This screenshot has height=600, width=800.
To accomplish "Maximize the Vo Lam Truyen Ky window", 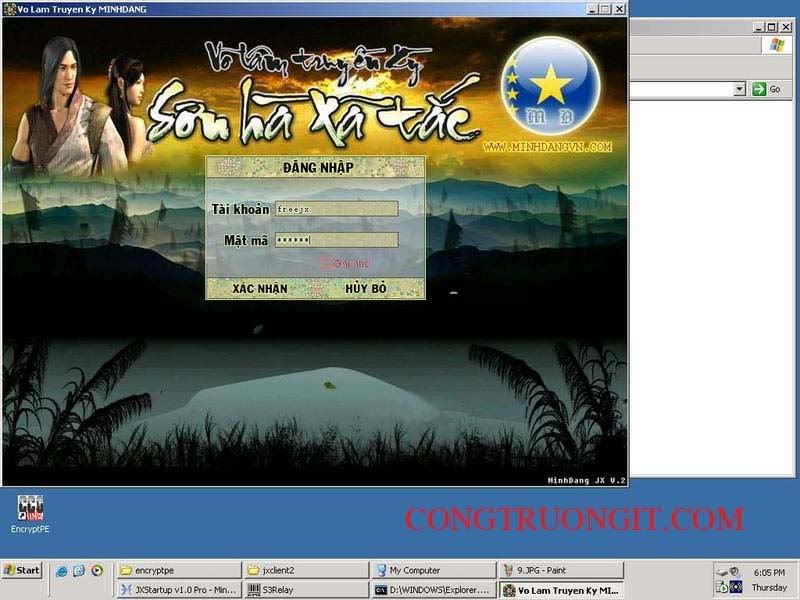I will (x=605, y=9).
